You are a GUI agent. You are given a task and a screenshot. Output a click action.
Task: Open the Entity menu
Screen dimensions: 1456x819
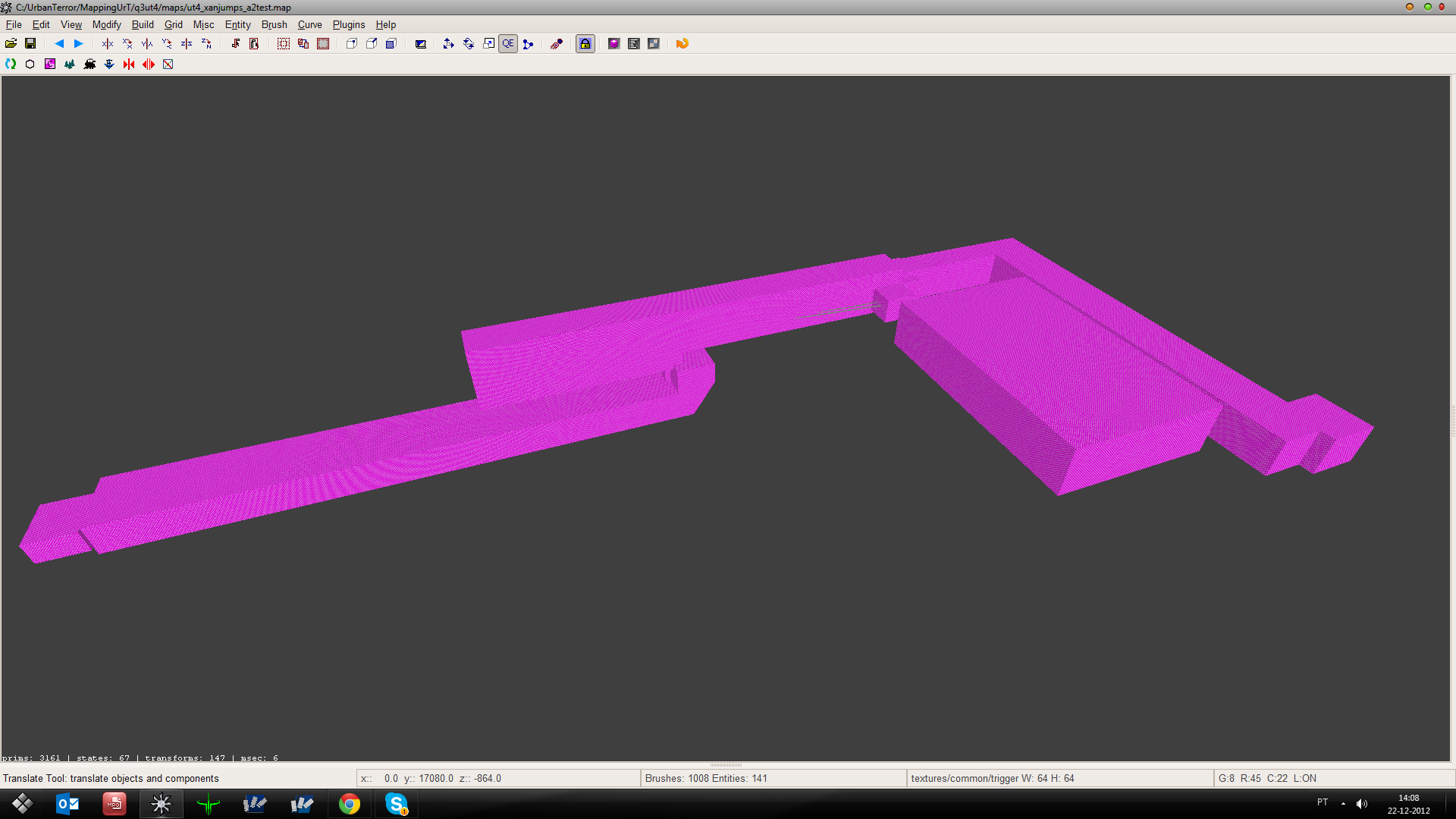pyautogui.click(x=237, y=24)
